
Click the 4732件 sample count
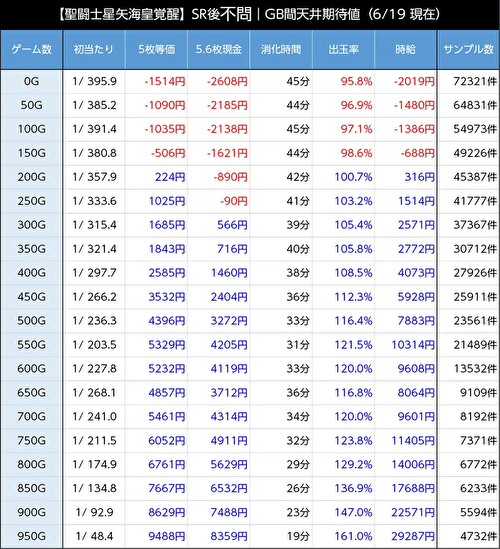[x=478, y=536]
